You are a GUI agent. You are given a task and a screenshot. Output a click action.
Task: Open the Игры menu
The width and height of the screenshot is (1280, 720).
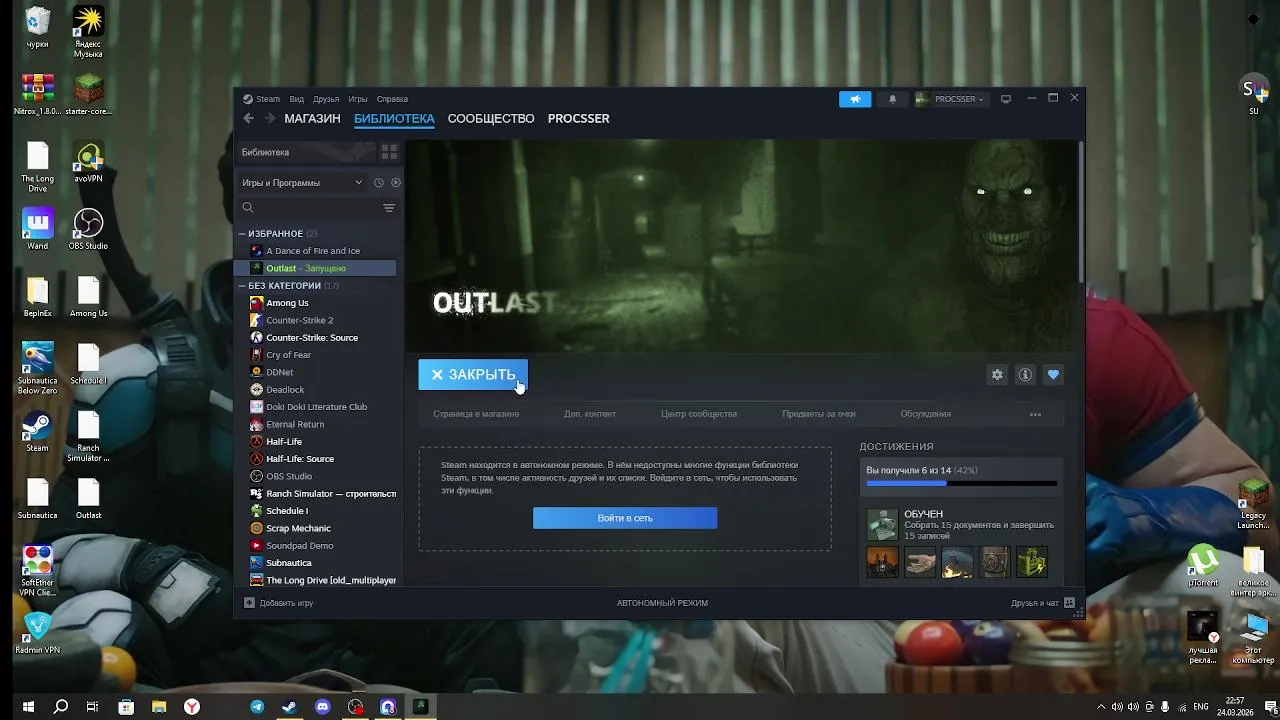[358, 99]
